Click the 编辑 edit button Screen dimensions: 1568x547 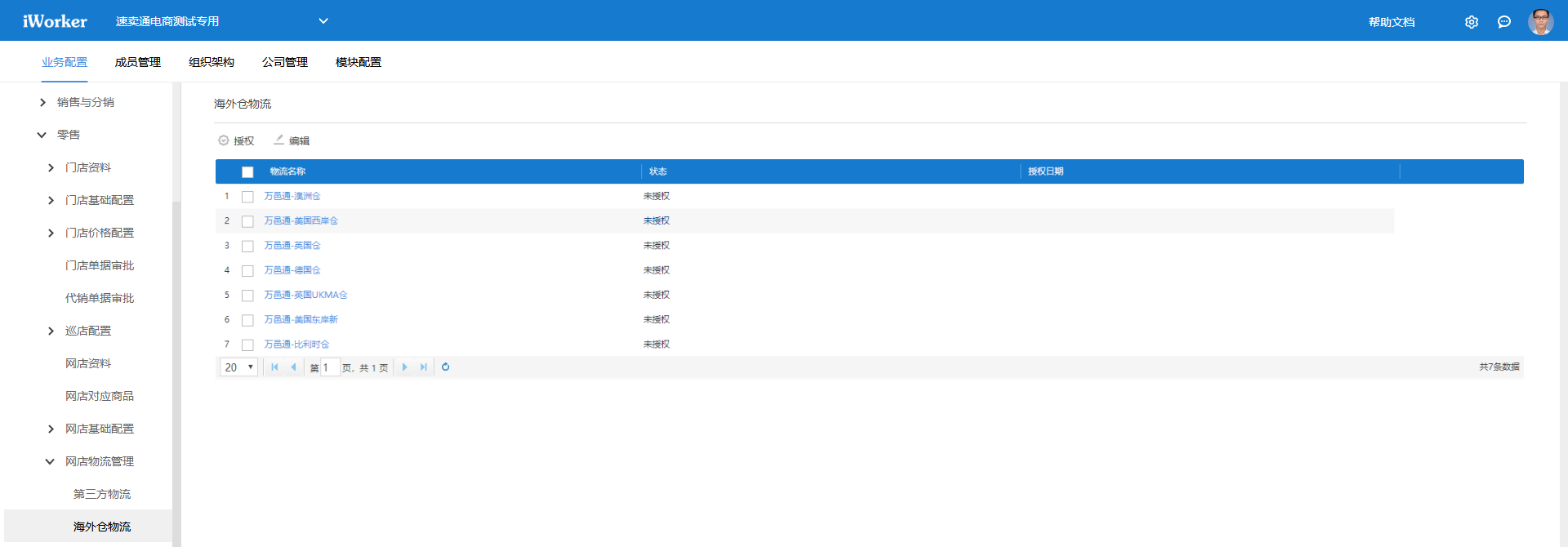coord(292,140)
